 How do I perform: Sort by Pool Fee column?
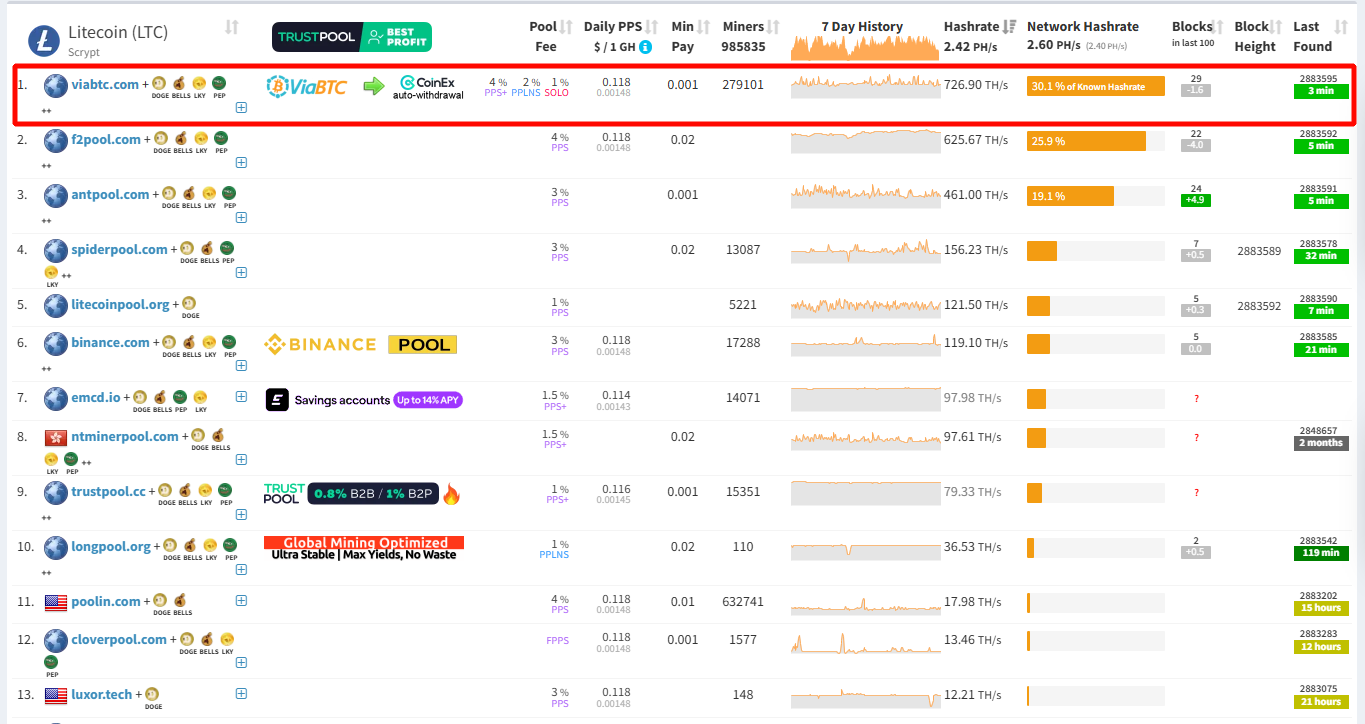point(566,27)
